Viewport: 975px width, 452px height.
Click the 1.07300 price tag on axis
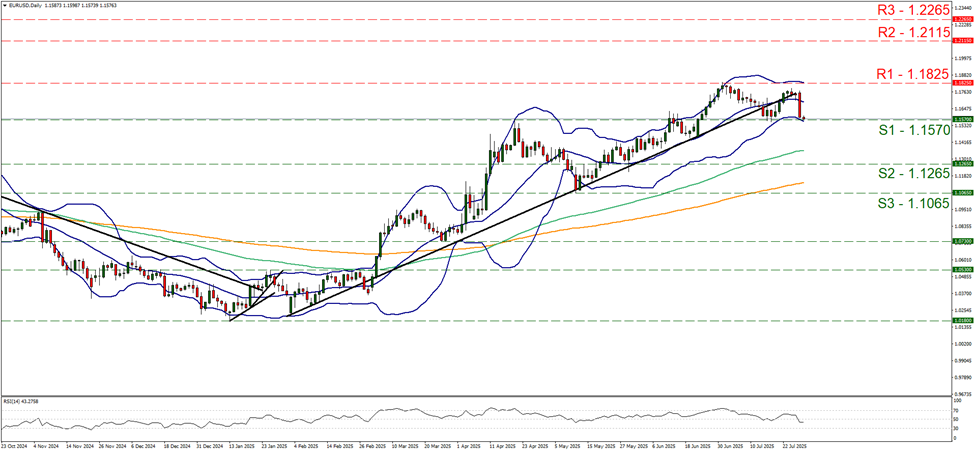961,242
